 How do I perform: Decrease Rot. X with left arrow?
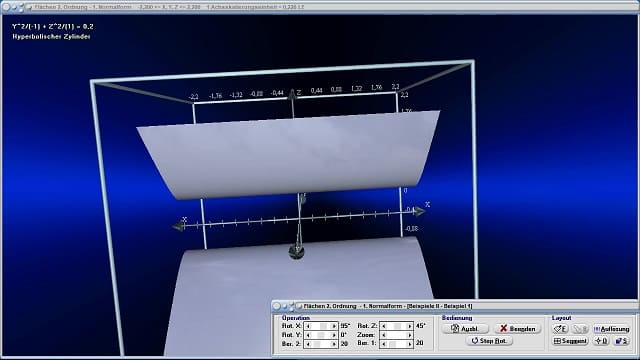pyautogui.click(x=308, y=326)
